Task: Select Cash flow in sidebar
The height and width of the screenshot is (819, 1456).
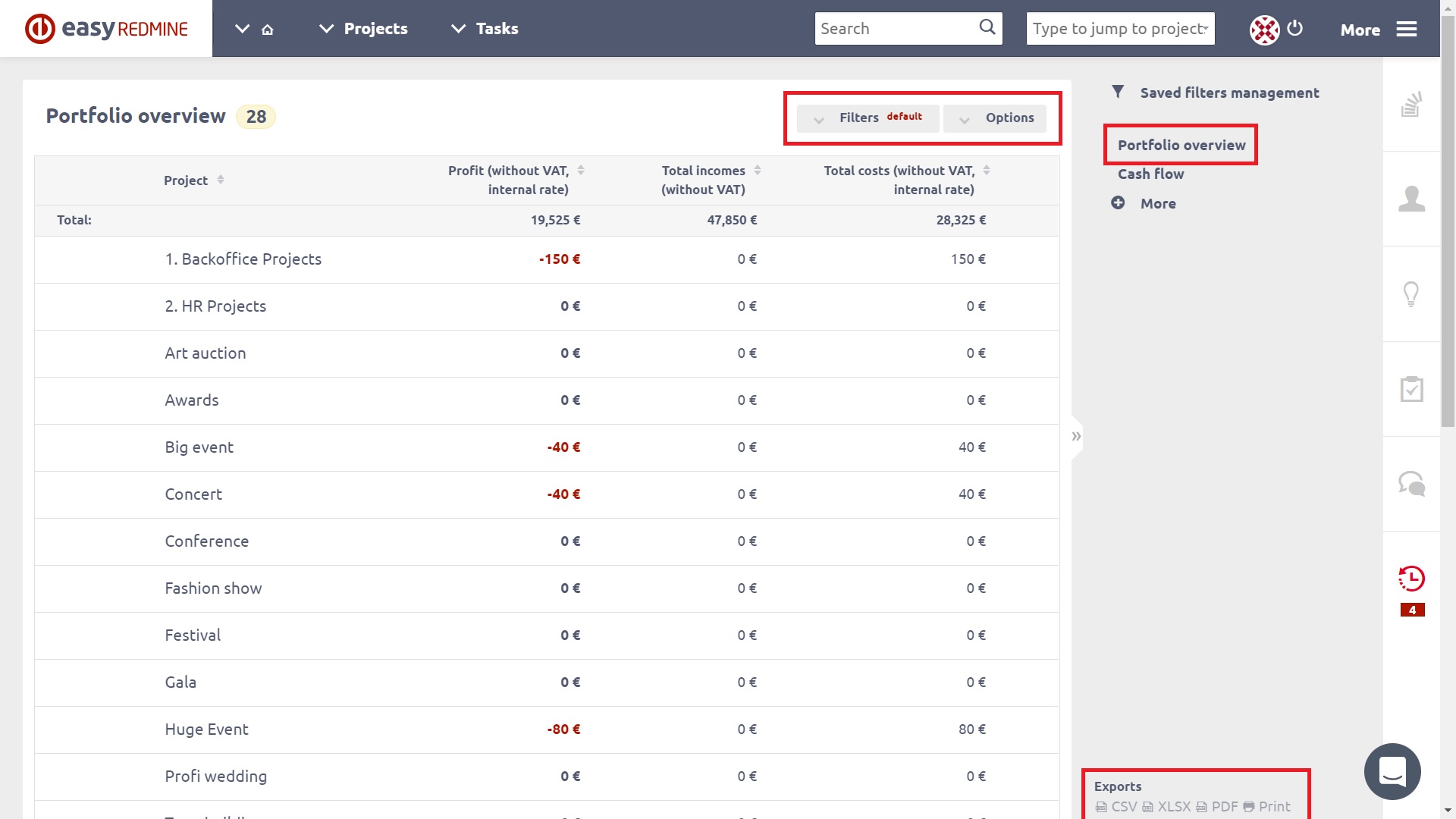Action: (x=1150, y=174)
